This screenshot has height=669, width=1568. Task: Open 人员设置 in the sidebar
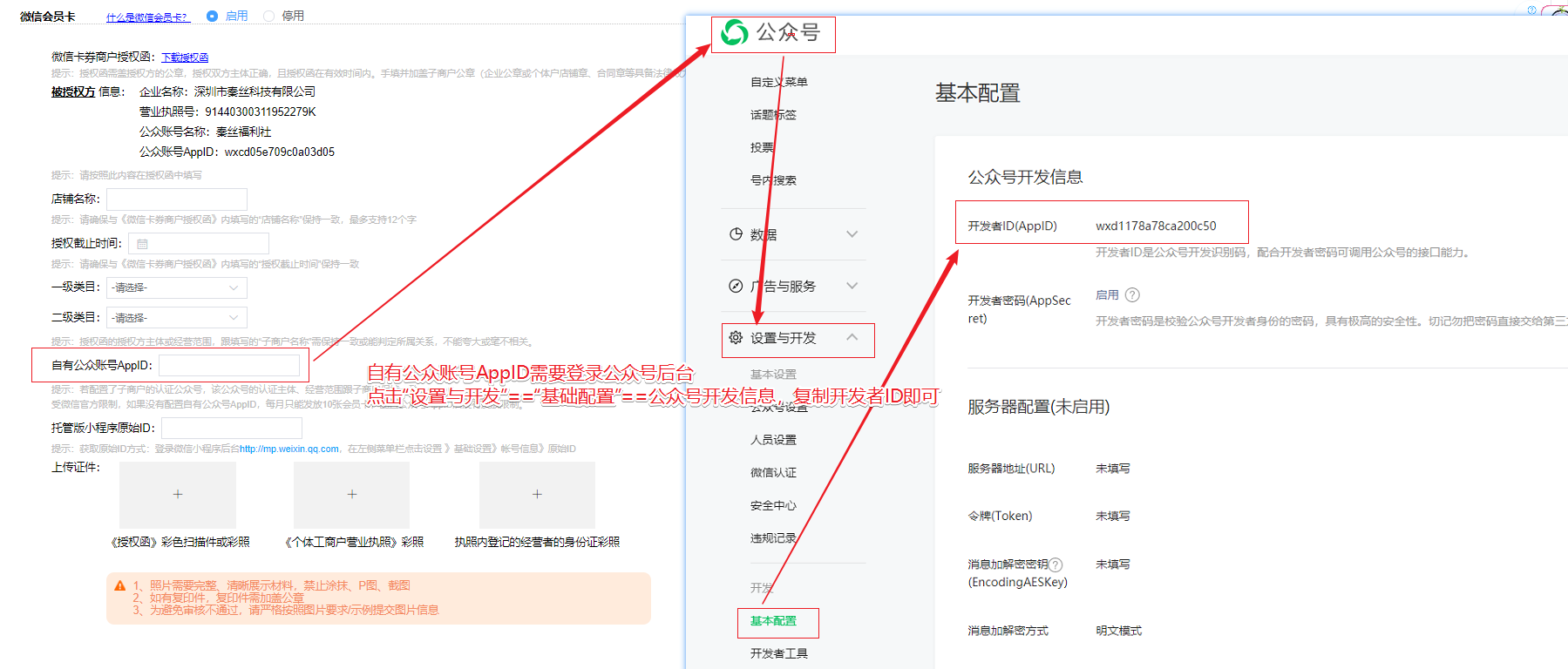[773, 440]
